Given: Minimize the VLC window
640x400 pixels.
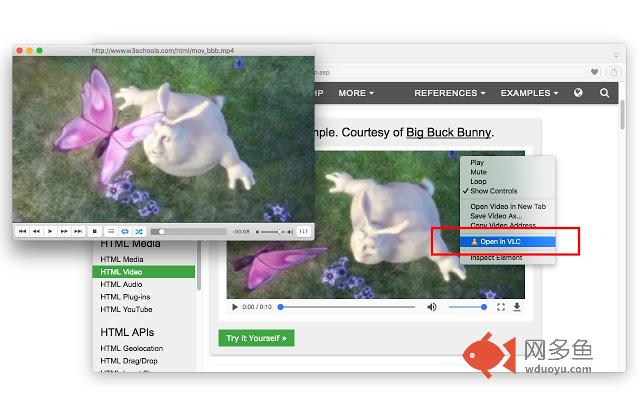Looking at the screenshot, I should coord(29,51).
